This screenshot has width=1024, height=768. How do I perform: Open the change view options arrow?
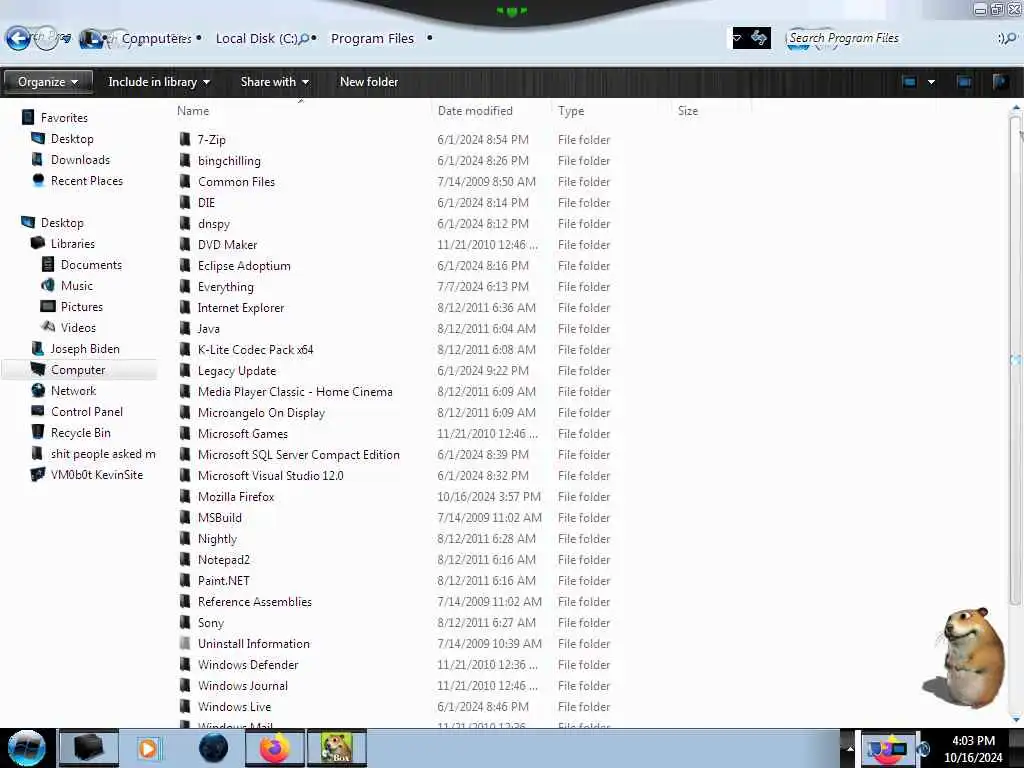(x=931, y=82)
